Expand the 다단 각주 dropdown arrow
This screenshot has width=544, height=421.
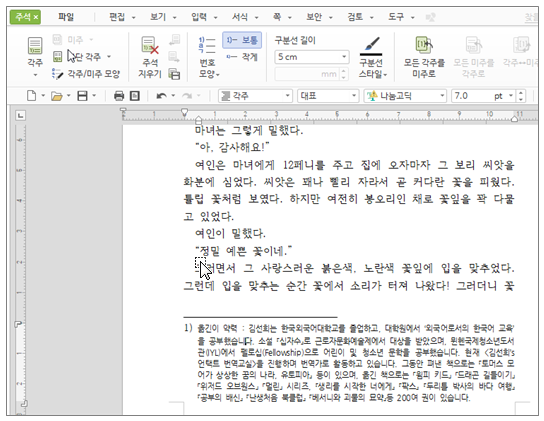coord(109,57)
